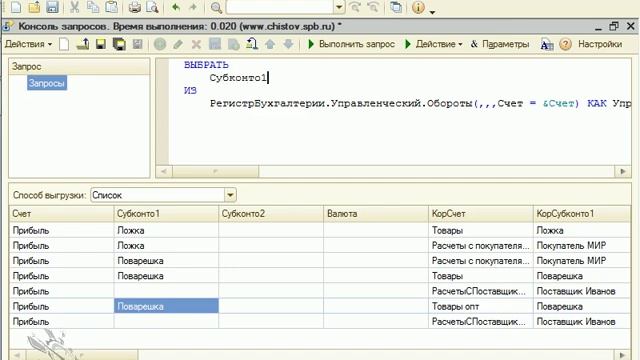Open the search field dropdown arrow

[x=339, y=7]
